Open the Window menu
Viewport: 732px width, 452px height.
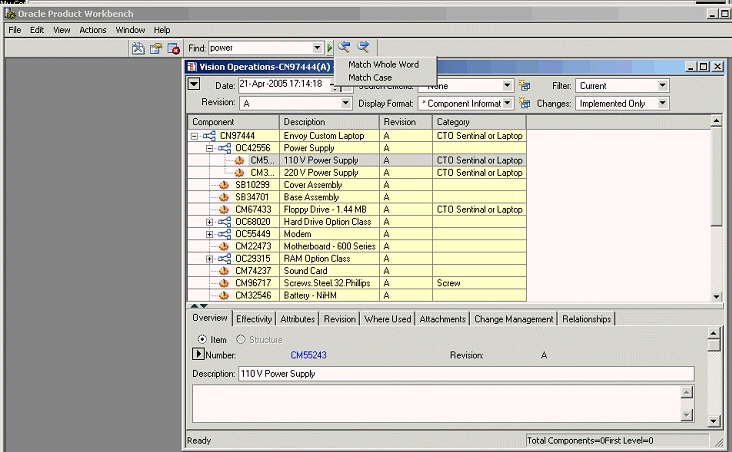(x=130, y=30)
